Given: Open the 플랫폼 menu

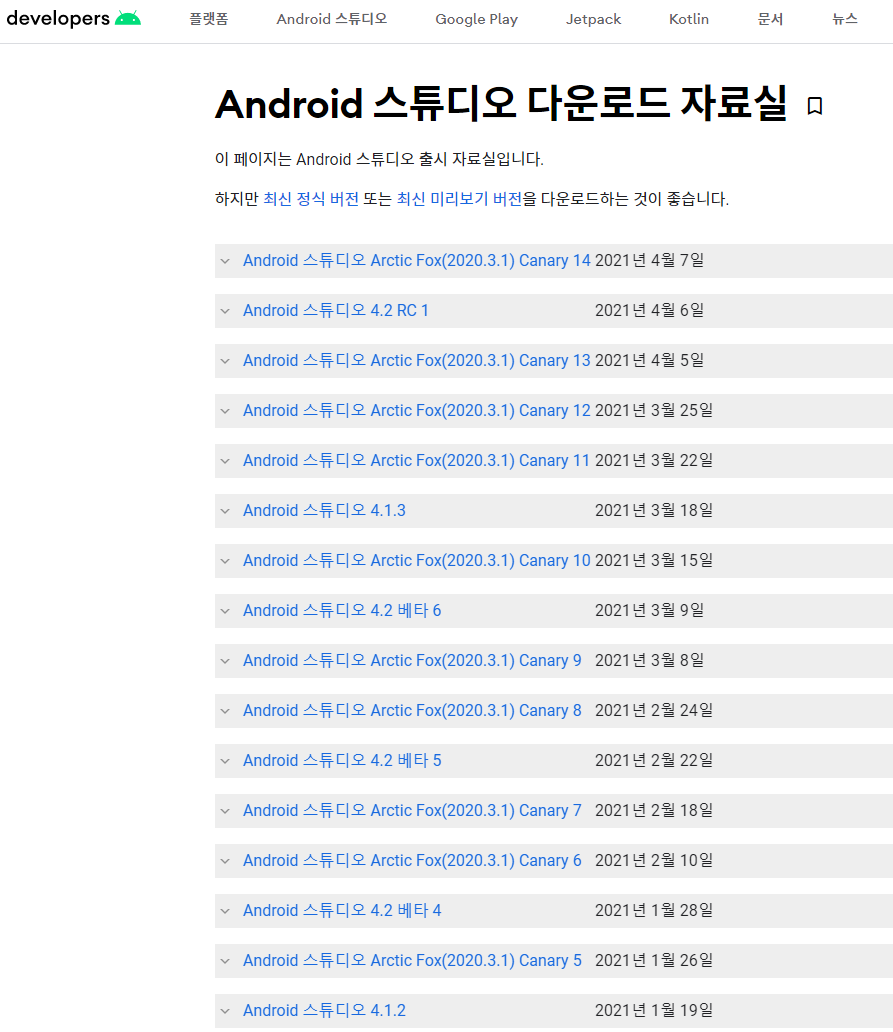Looking at the screenshot, I should pos(209,19).
